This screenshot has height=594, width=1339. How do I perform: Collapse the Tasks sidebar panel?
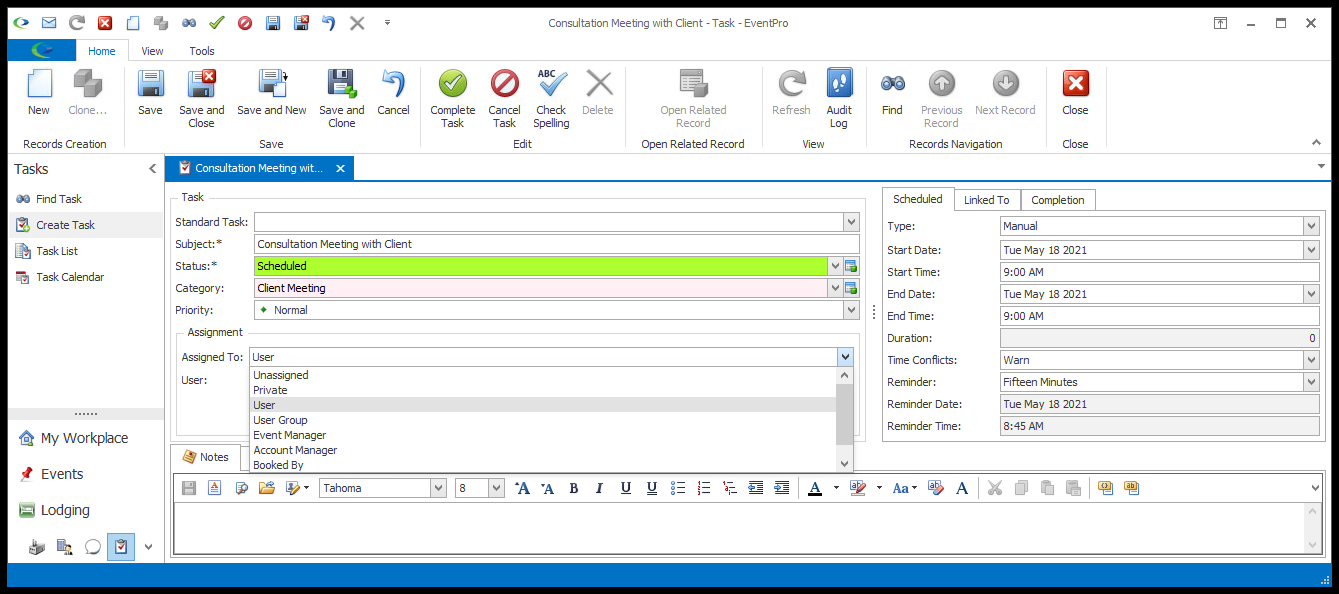152,169
